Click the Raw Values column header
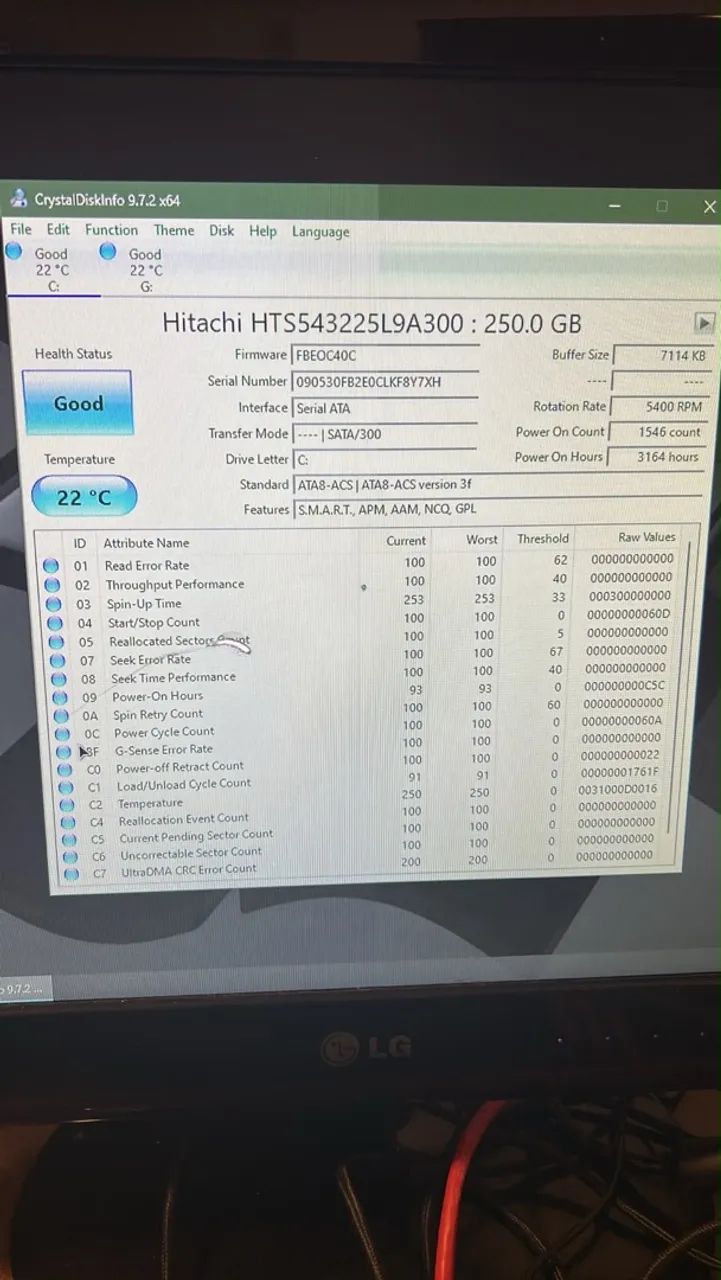The width and height of the screenshot is (721, 1280). coord(647,537)
